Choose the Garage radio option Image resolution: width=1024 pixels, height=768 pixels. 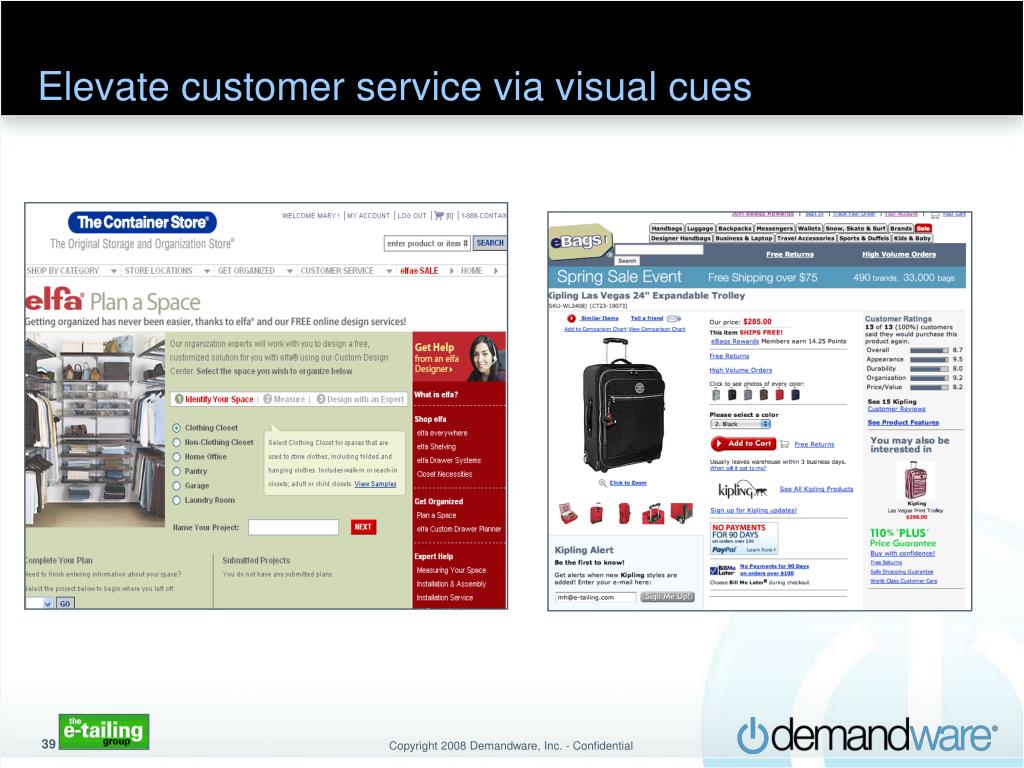[x=176, y=485]
